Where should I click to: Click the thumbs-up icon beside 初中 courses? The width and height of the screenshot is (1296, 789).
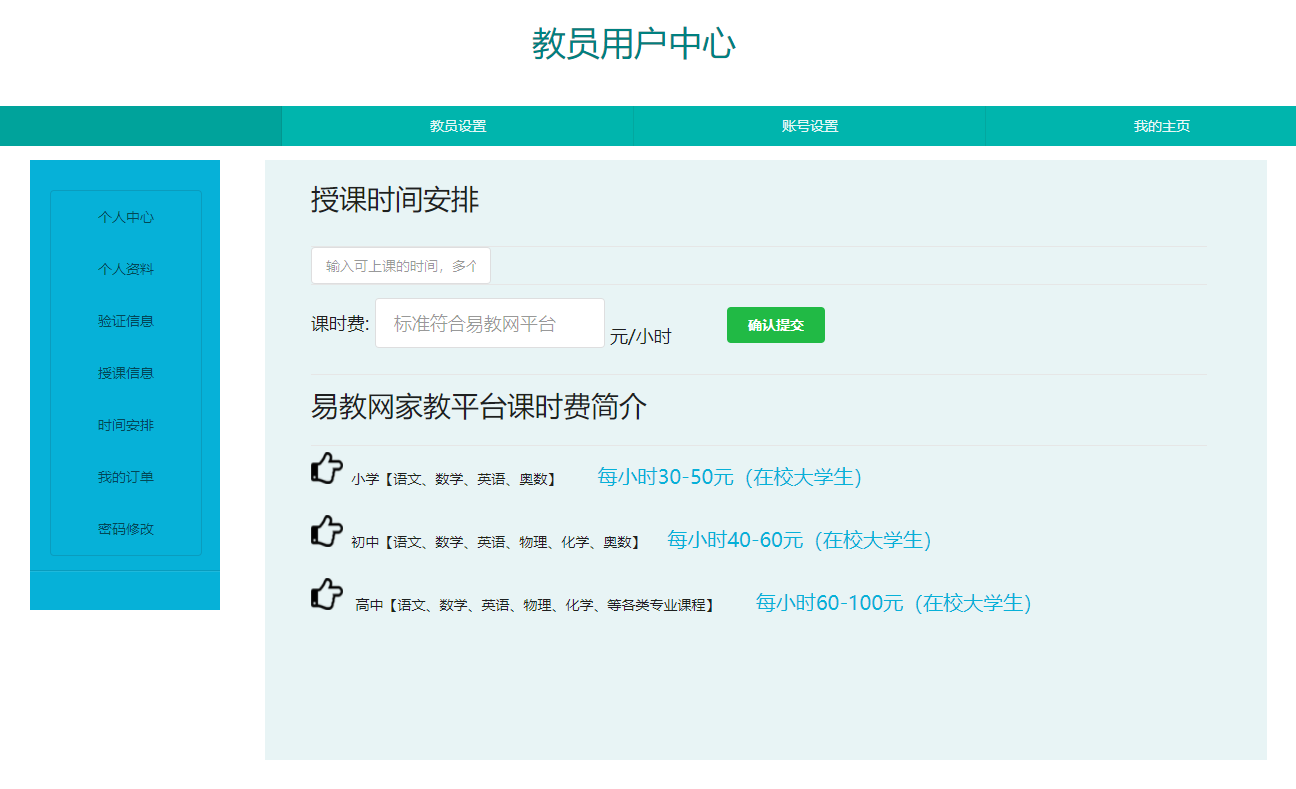point(325,532)
